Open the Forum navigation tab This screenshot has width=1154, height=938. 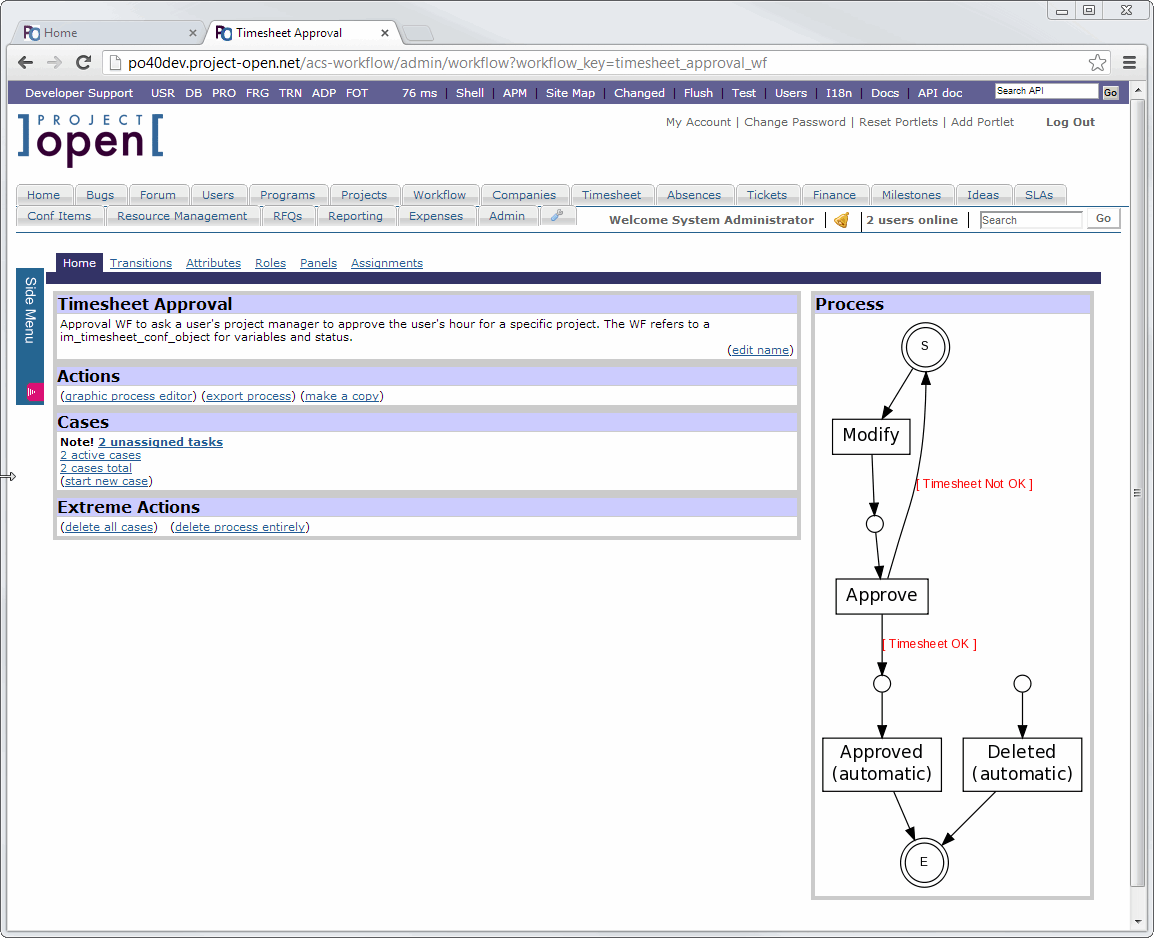coord(157,195)
